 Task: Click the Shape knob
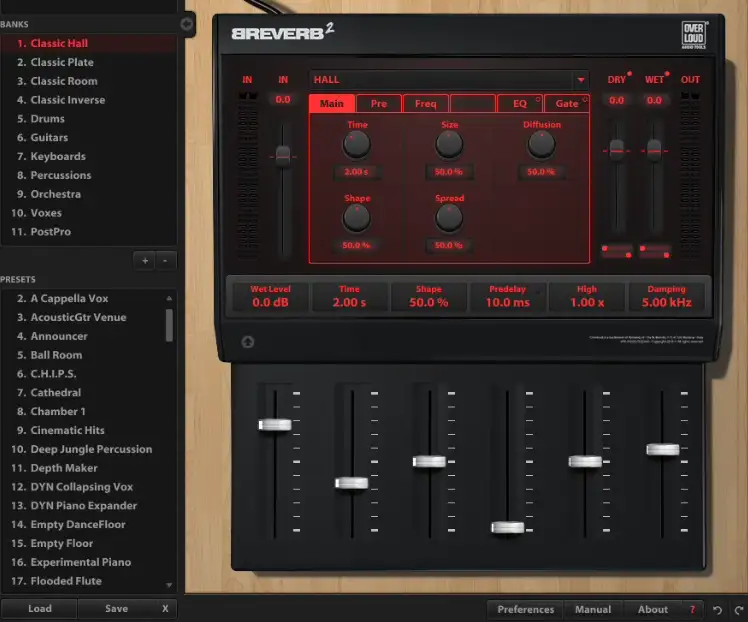point(356,218)
